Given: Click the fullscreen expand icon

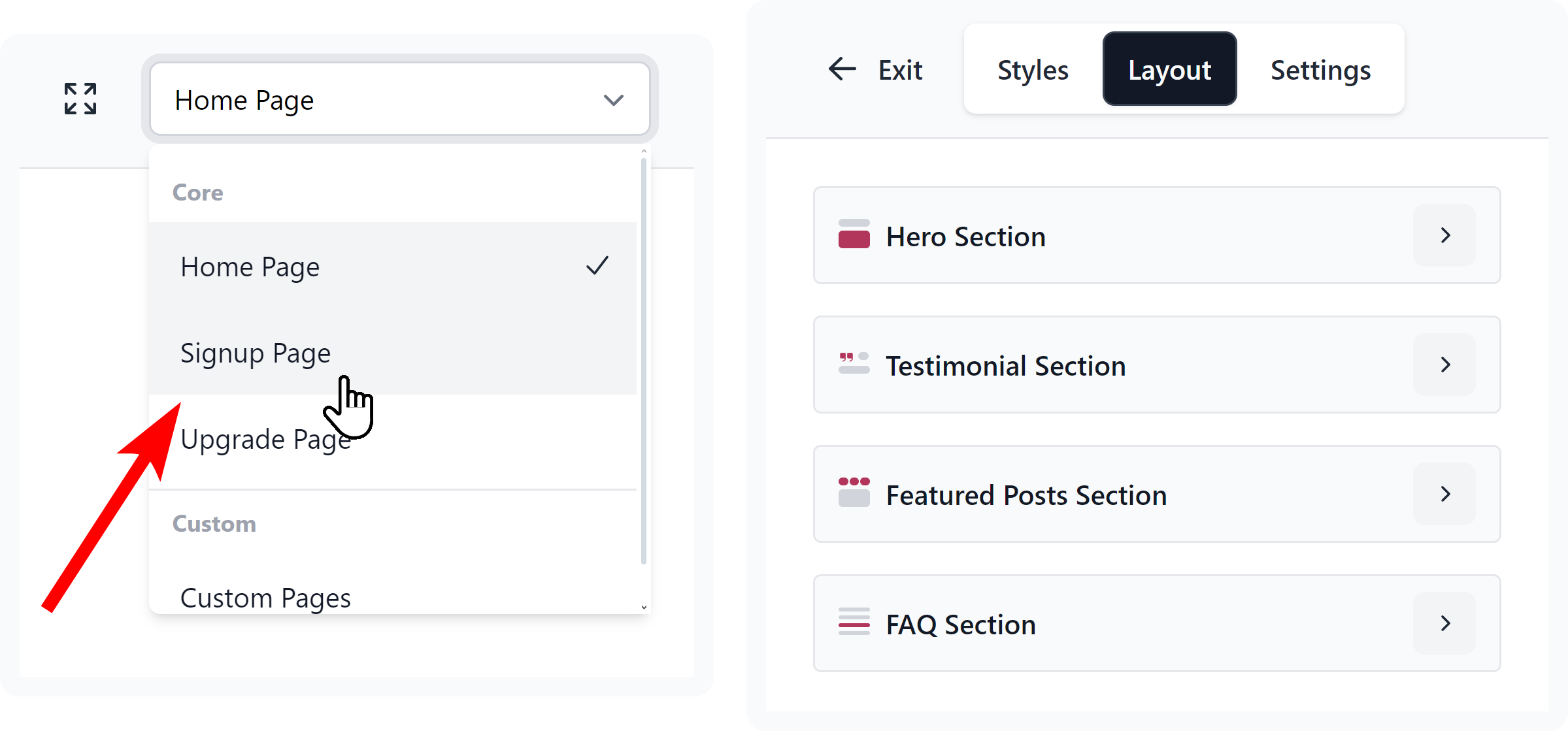Looking at the screenshot, I should pos(80,99).
